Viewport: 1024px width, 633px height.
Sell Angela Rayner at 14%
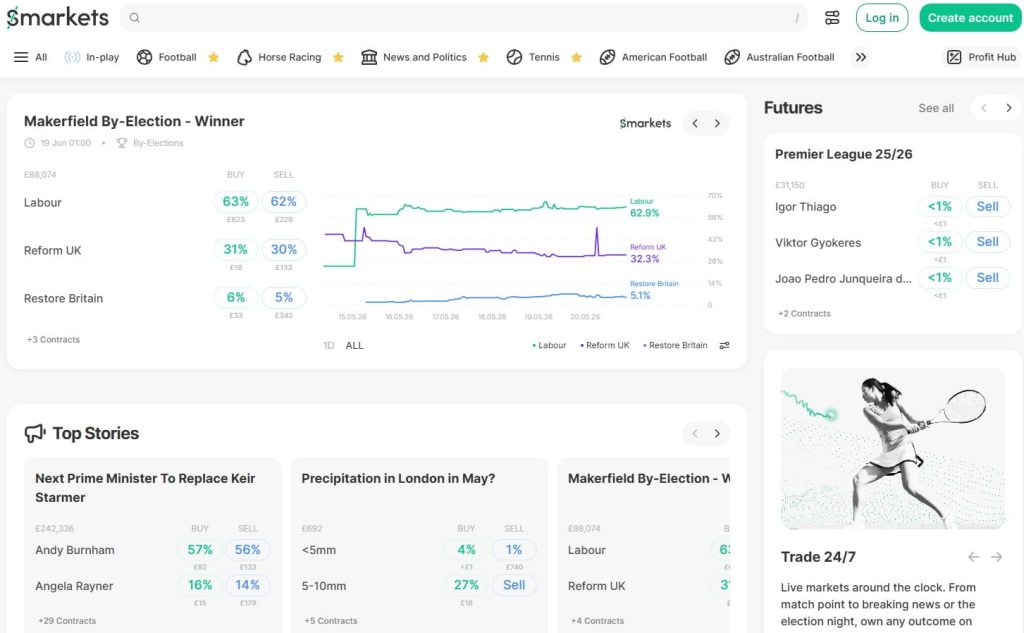coord(248,585)
